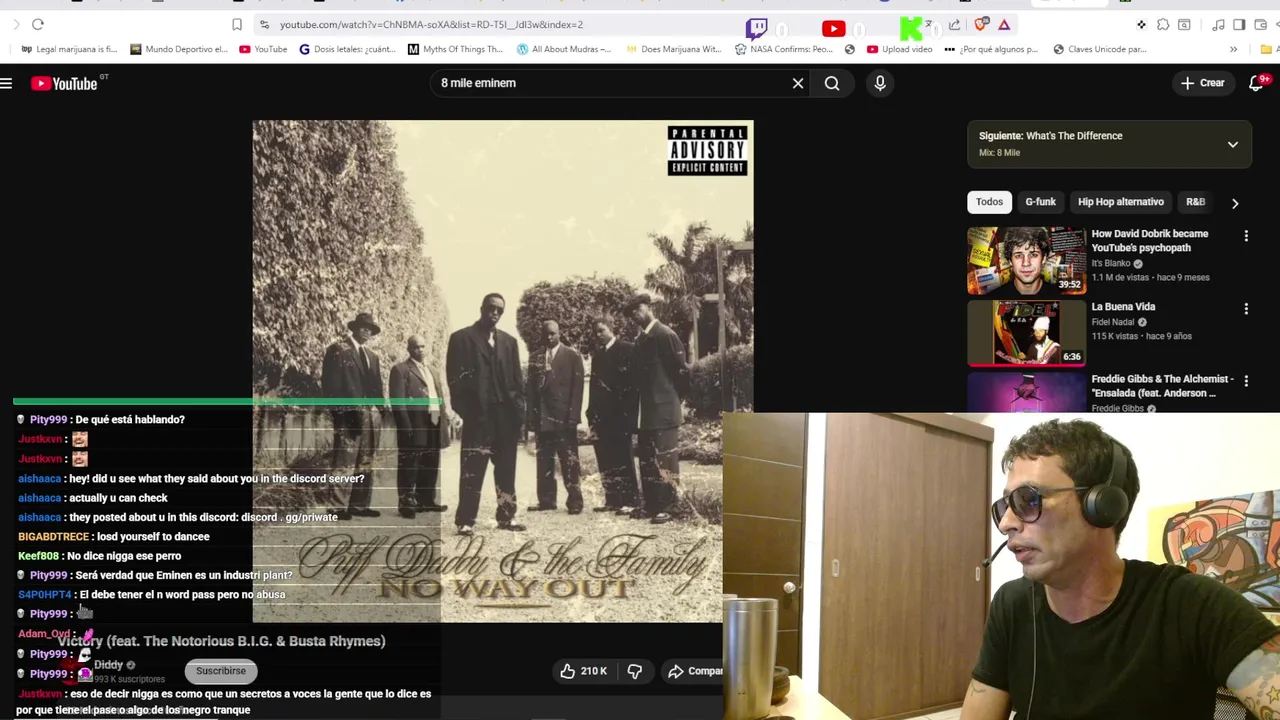The image size is (1280, 720).
Task: Start voice search with microphone icon
Action: tap(880, 83)
